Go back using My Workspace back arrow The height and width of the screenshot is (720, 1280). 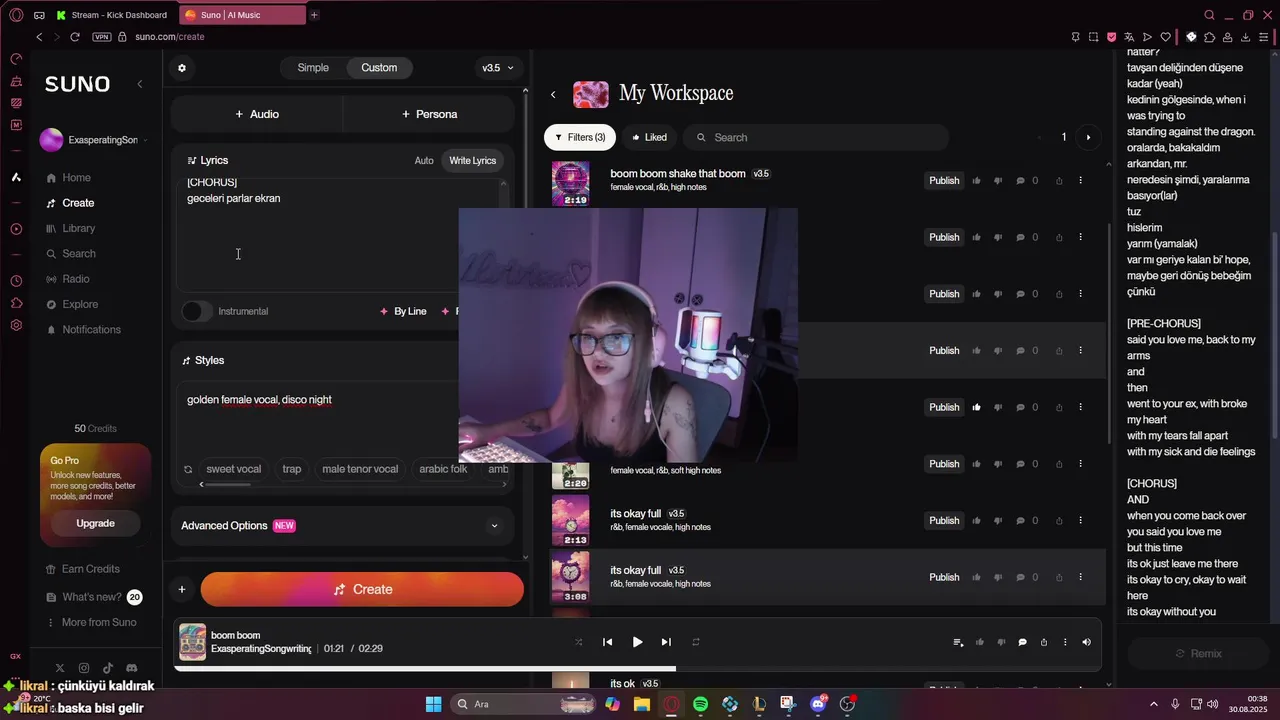[x=553, y=95]
